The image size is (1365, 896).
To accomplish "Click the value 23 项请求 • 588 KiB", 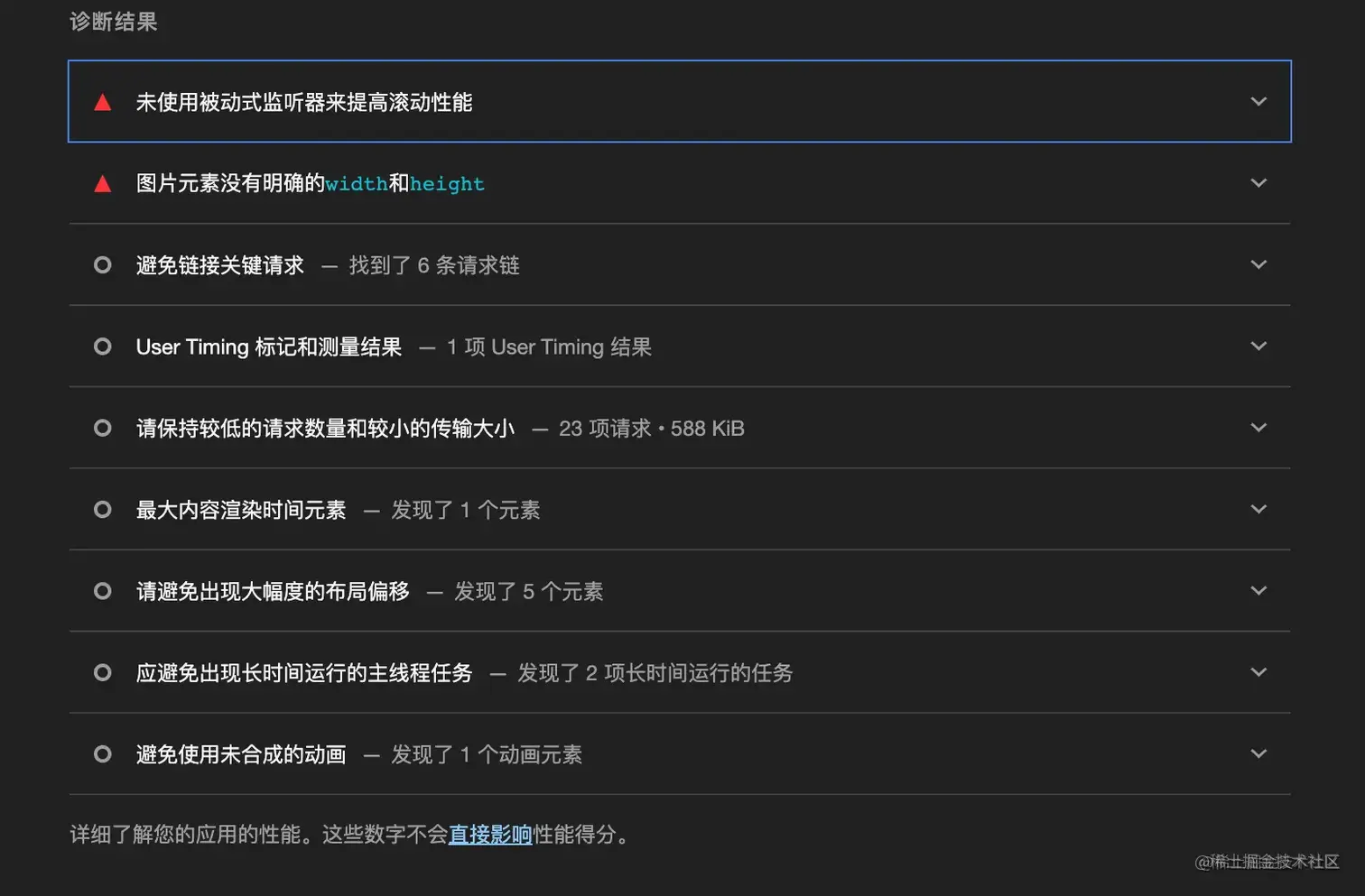I will [652, 429].
